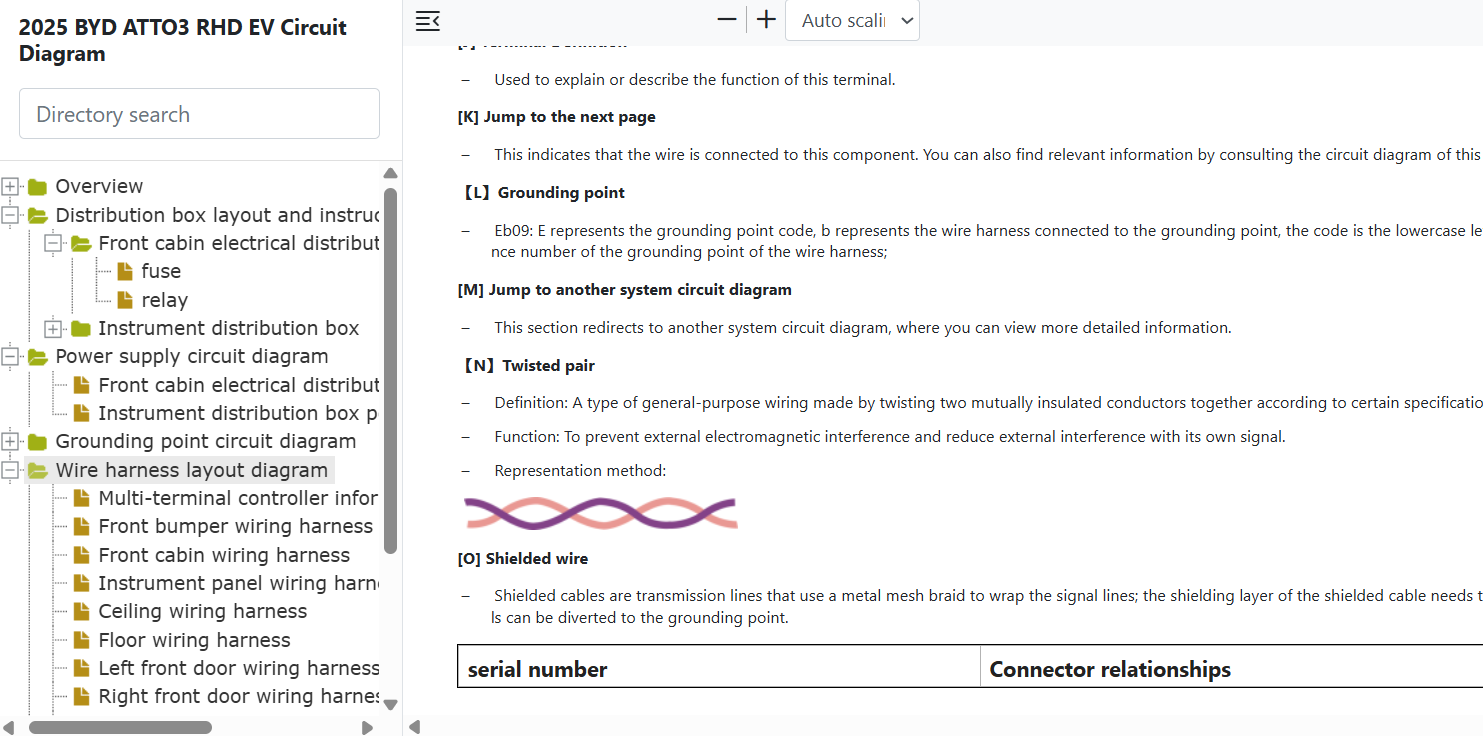The height and width of the screenshot is (736, 1483).
Task: Click the '[M] Jump to another system circuit diagram' heading
Action: [625, 290]
